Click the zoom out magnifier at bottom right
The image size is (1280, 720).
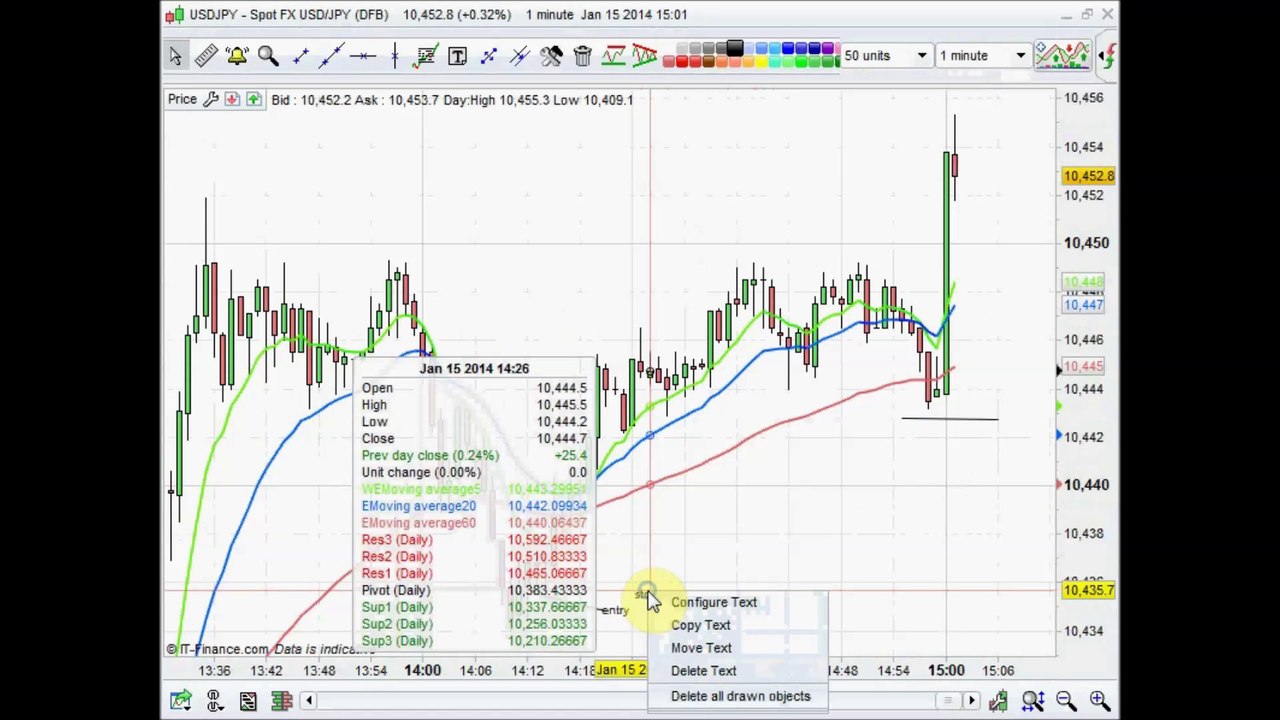1066,701
